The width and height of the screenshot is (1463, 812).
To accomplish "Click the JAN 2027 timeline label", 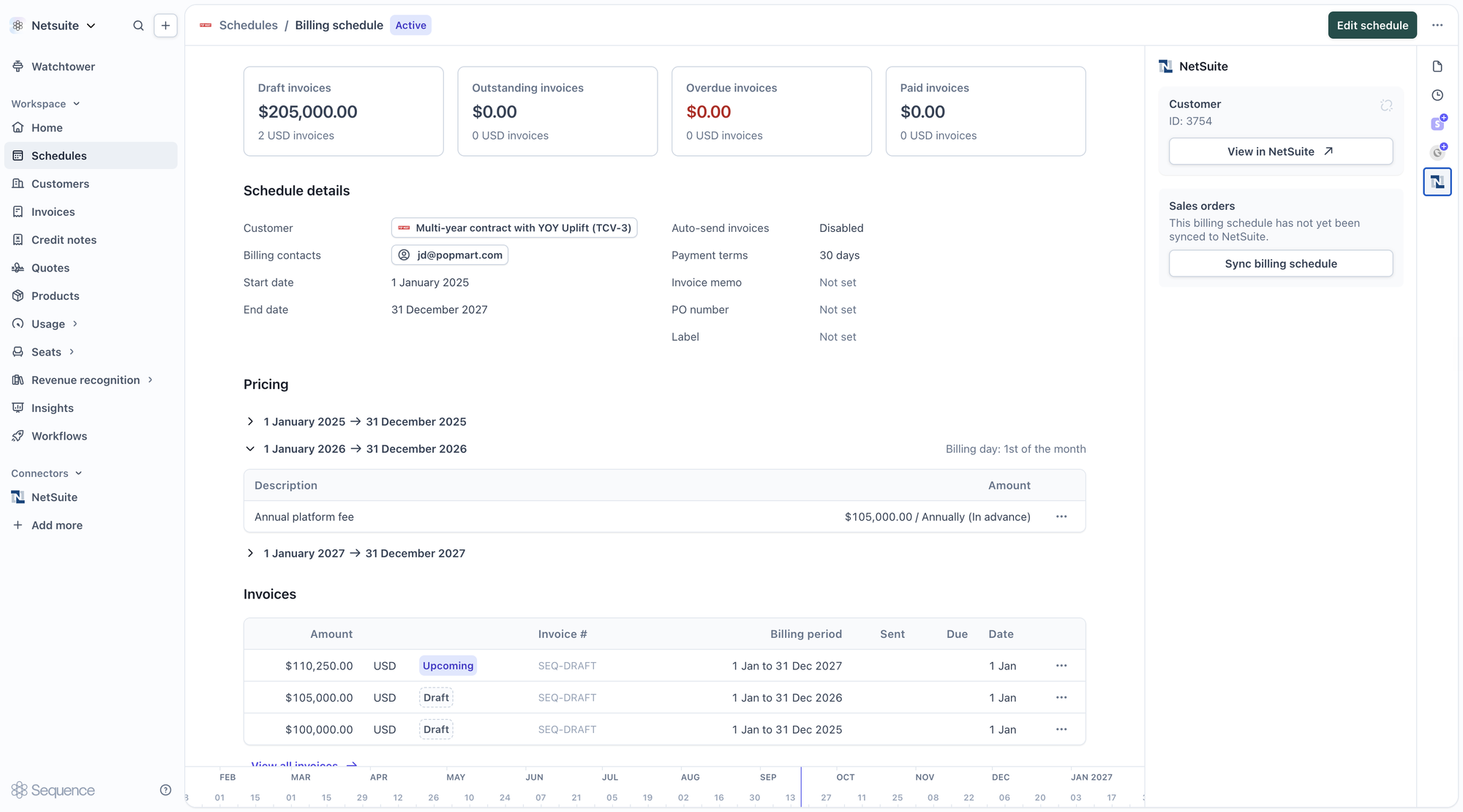I will (1091, 778).
